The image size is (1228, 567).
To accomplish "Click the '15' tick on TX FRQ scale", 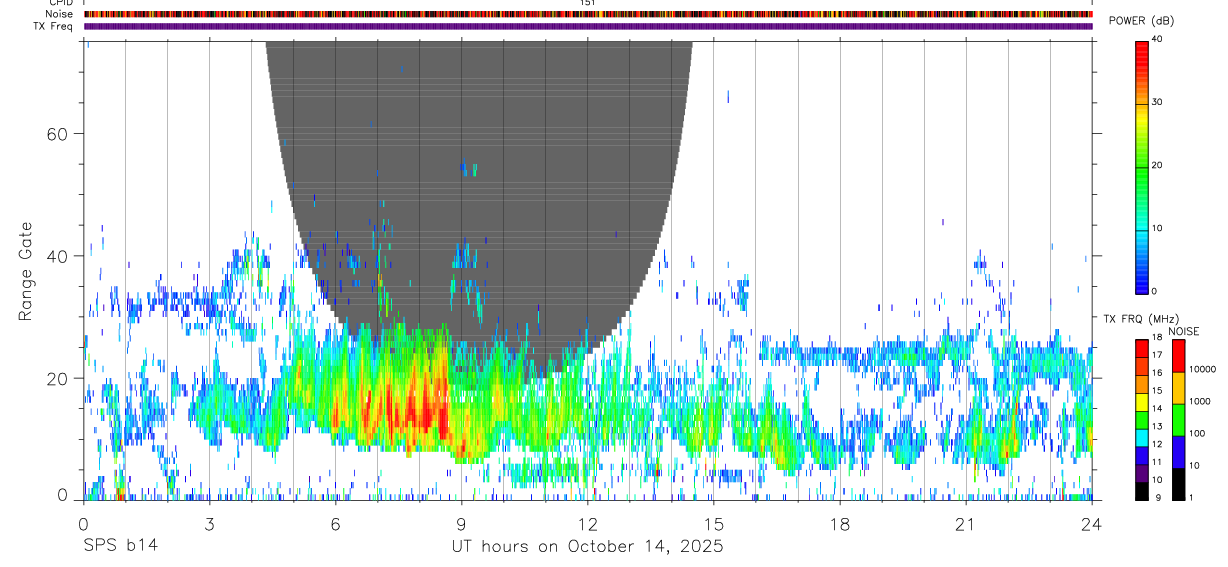I will (1157, 390).
